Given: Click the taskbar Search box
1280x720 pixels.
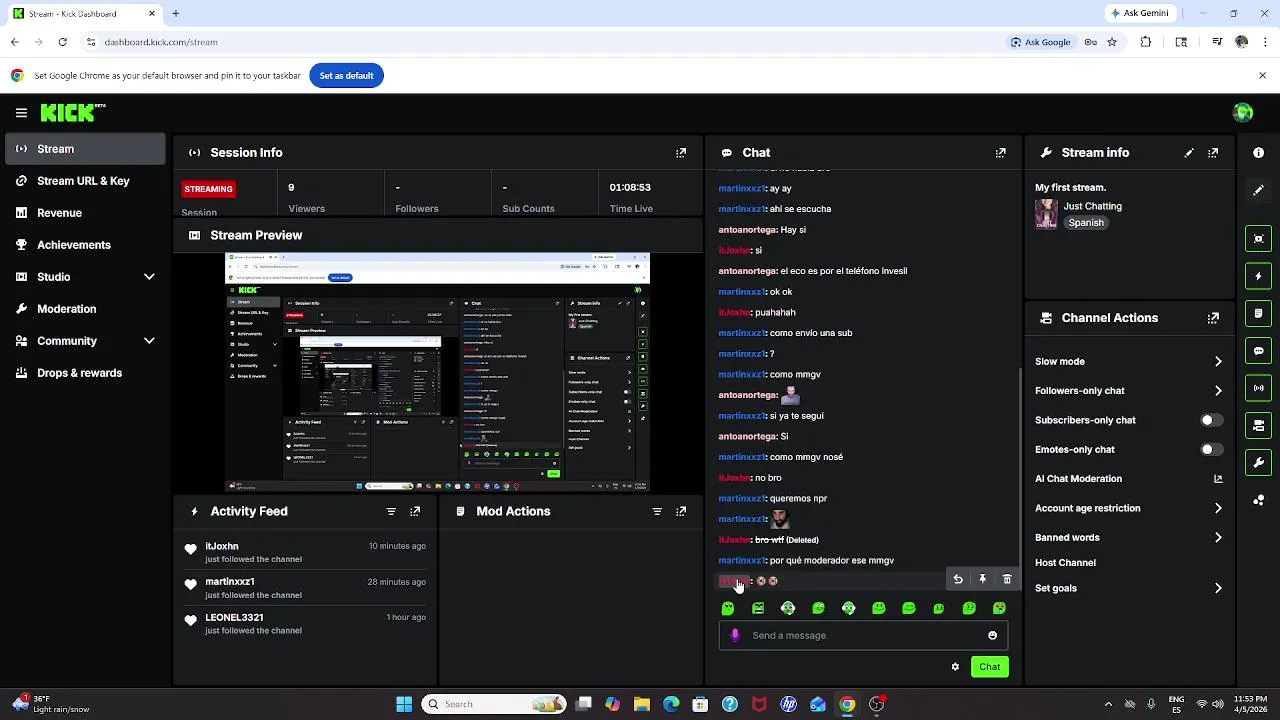Looking at the screenshot, I should click(494, 704).
